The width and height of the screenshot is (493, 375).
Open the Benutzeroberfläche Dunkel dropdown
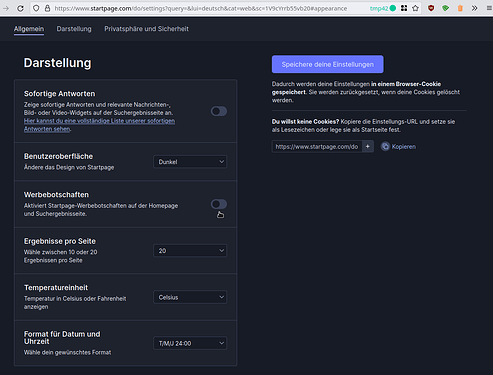(x=190, y=162)
